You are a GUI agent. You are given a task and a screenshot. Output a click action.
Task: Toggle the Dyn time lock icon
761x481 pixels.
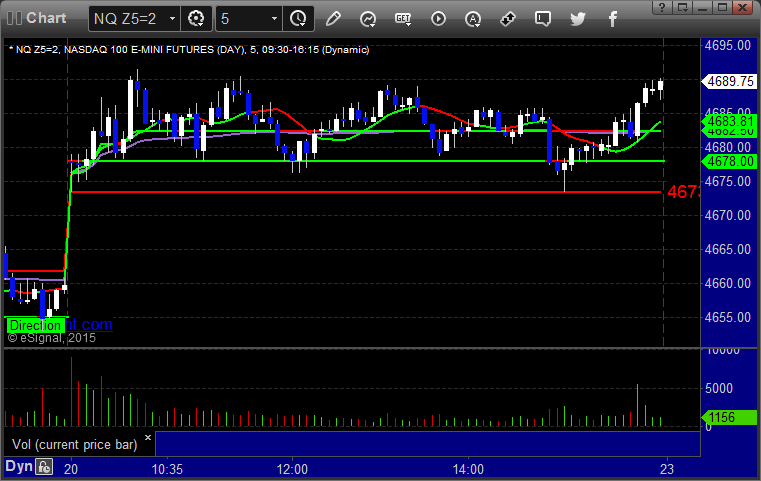click(x=44, y=467)
